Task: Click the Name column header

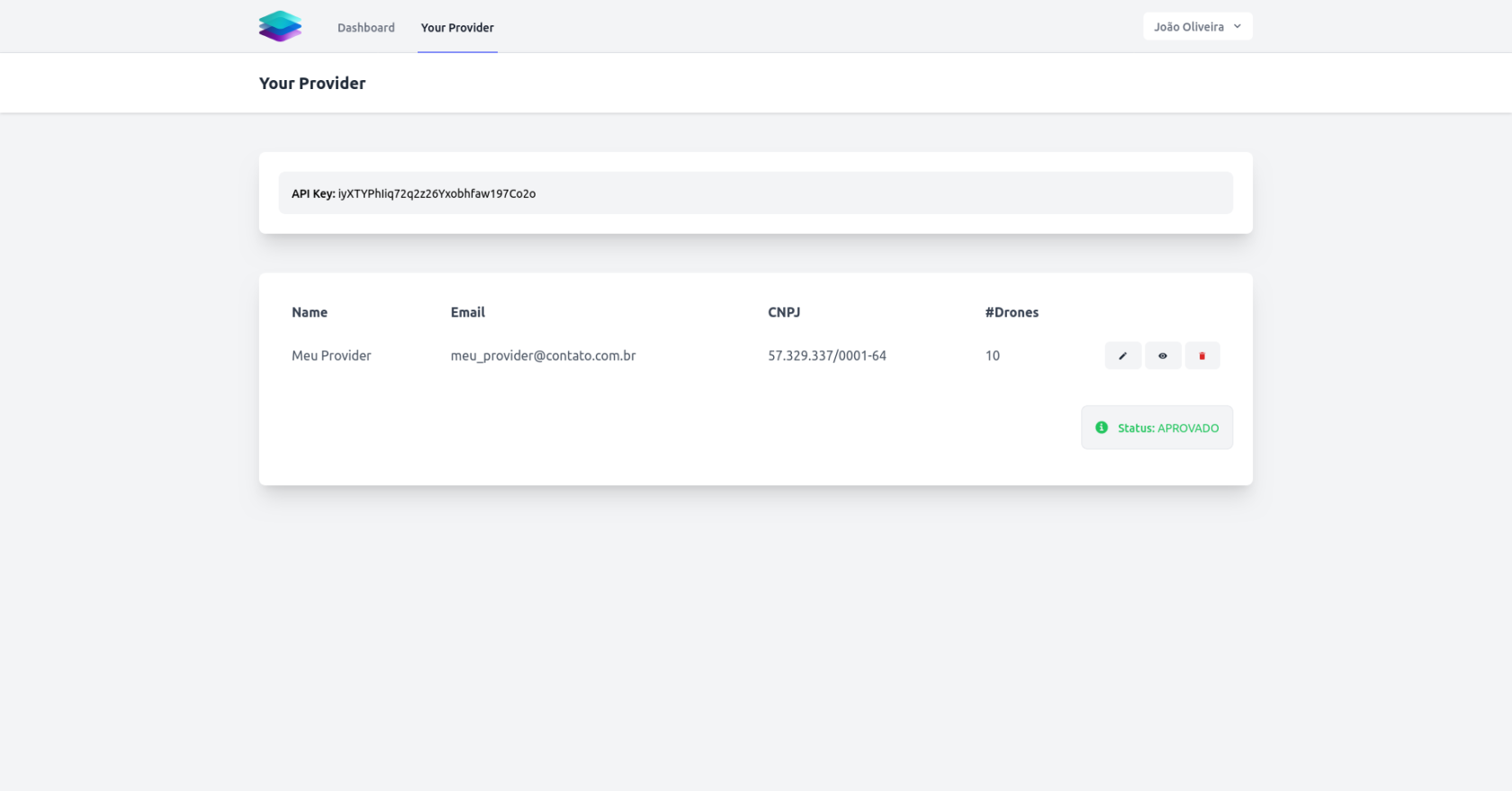Action: click(x=310, y=312)
